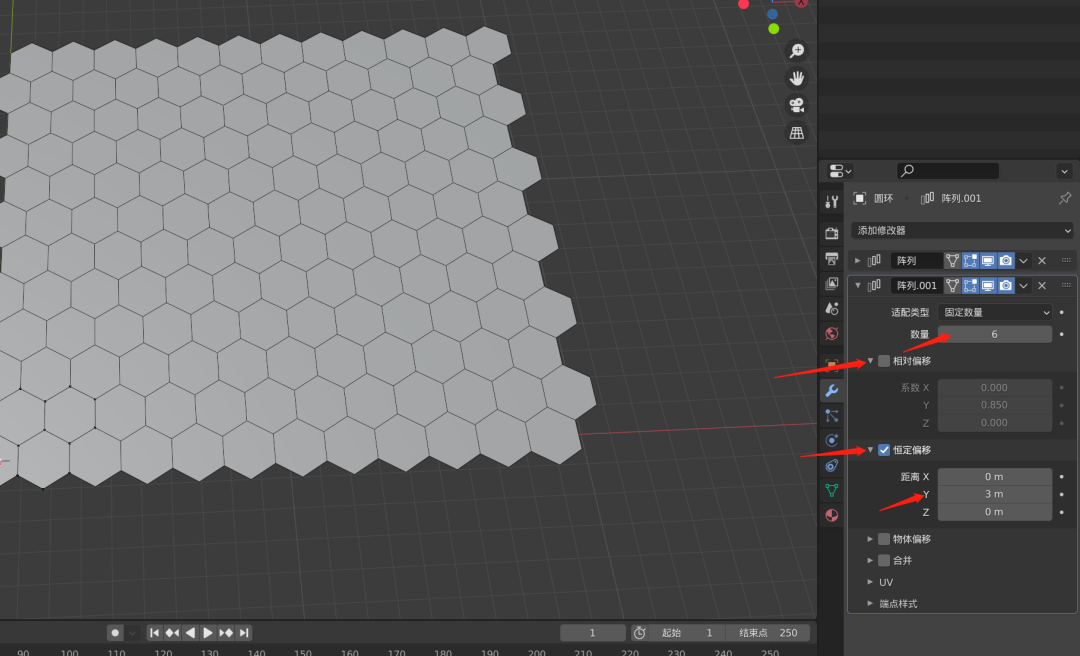Click the distance Z field showing 0 m

pos(995,512)
